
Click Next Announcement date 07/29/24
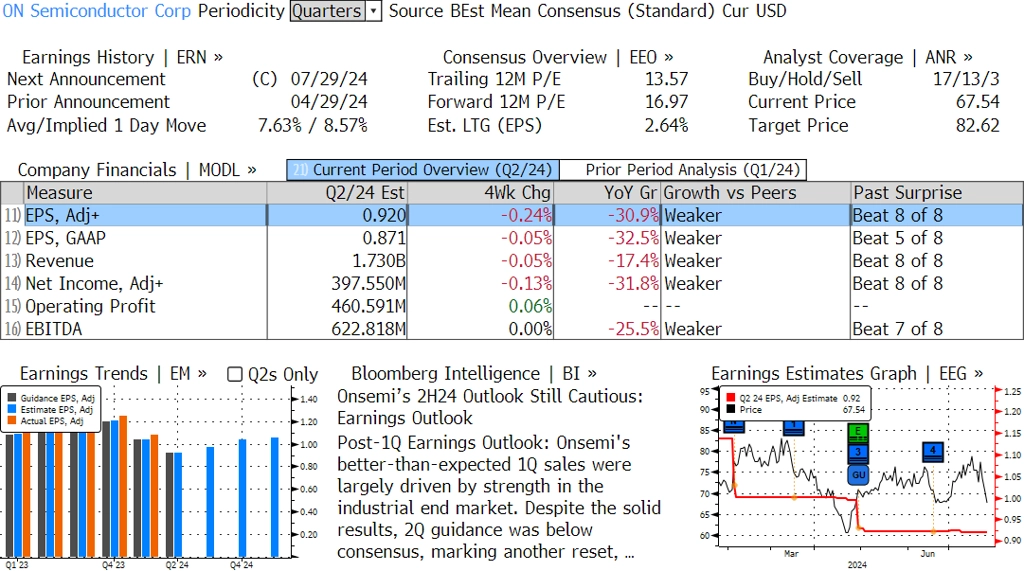(329, 79)
